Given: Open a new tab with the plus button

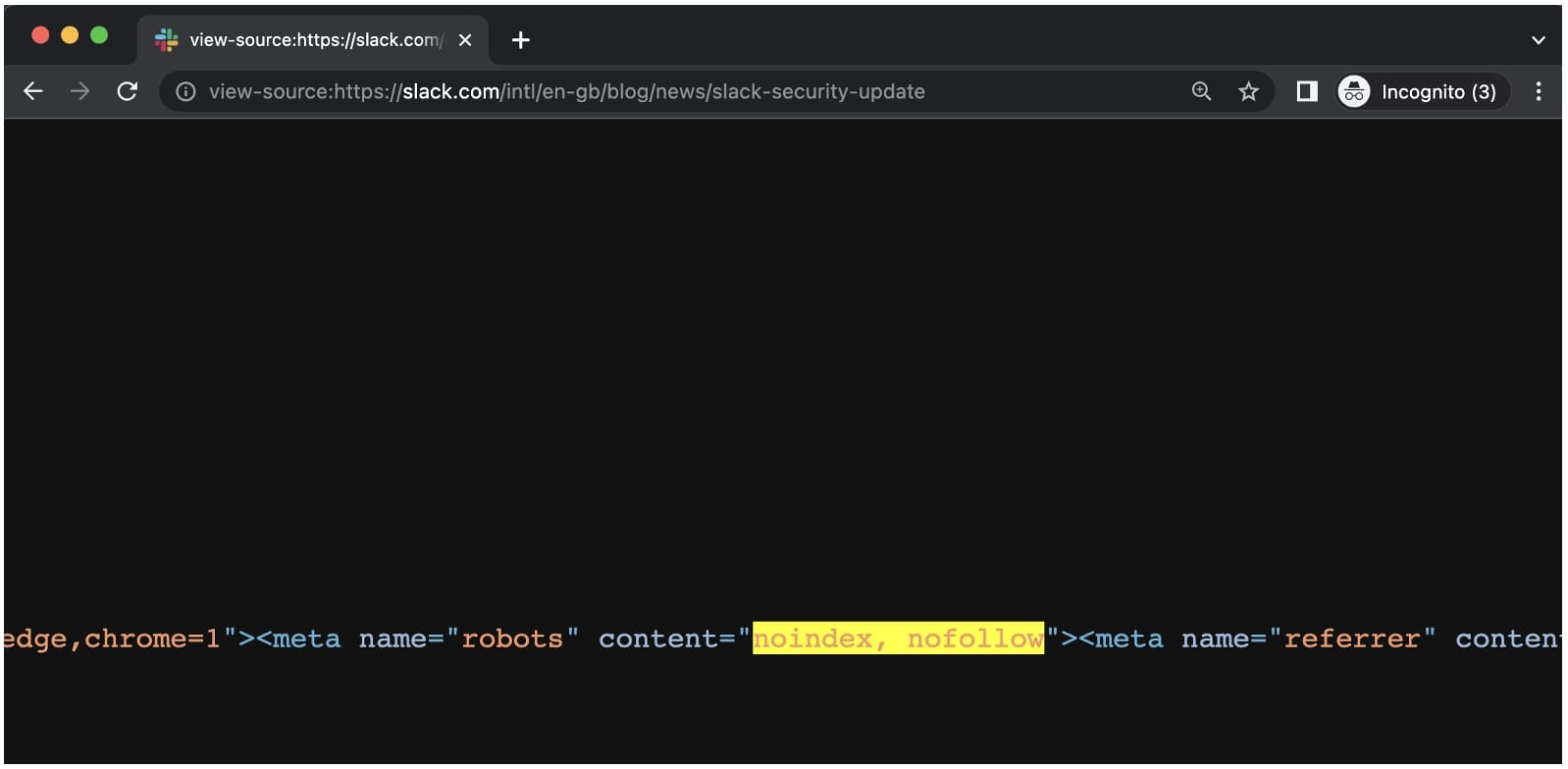Looking at the screenshot, I should tap(521, 40).
